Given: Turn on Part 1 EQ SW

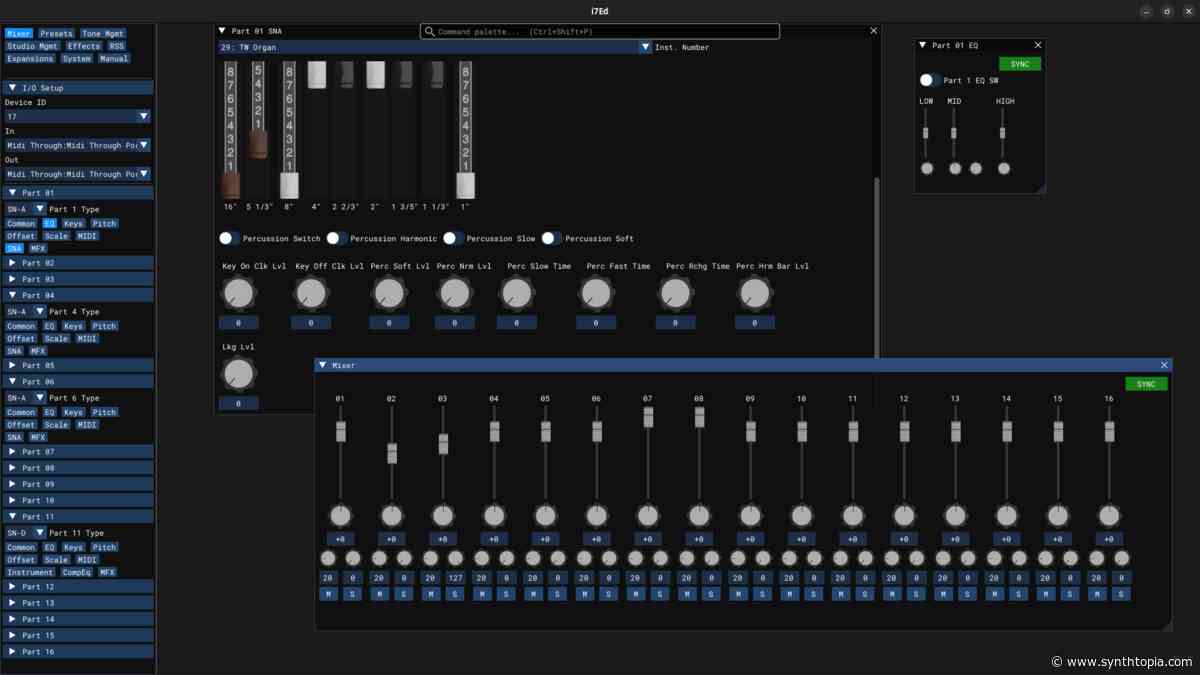Looking at the screenshot, I should [x=930, y=80].
